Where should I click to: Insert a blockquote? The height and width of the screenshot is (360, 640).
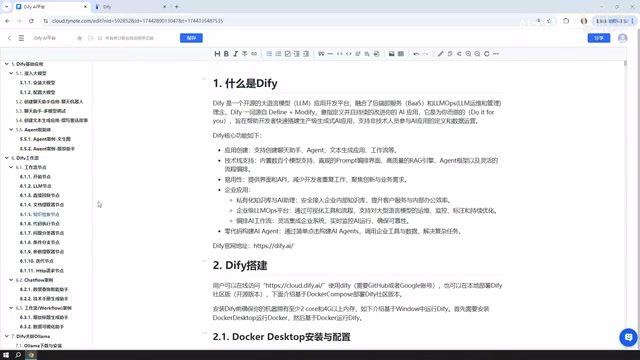pos(321,54)
